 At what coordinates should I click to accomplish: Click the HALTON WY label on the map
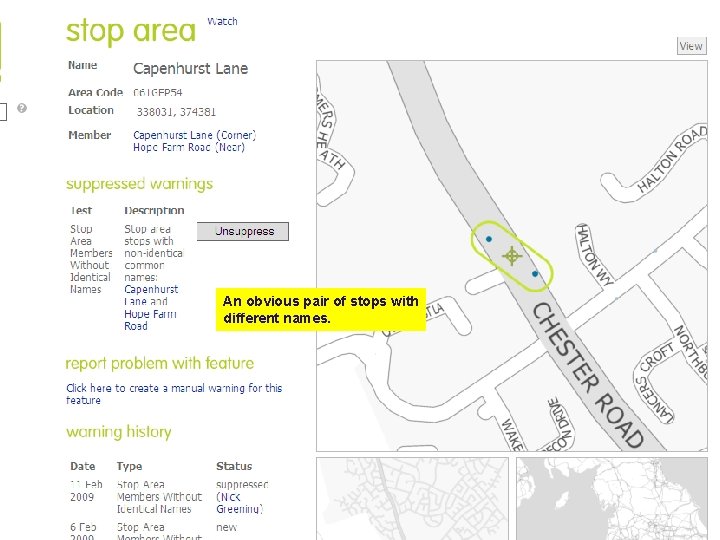pos(595,254)
